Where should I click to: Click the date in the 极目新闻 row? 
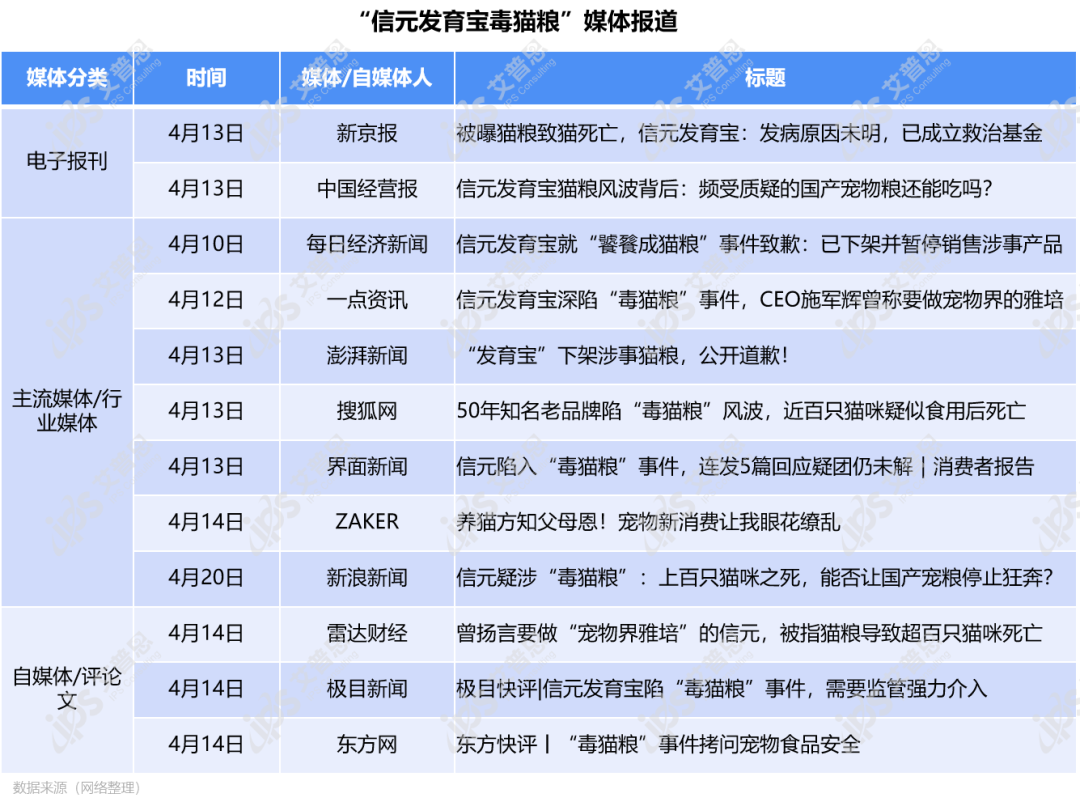pyautogui.click(x=206, y=688)
